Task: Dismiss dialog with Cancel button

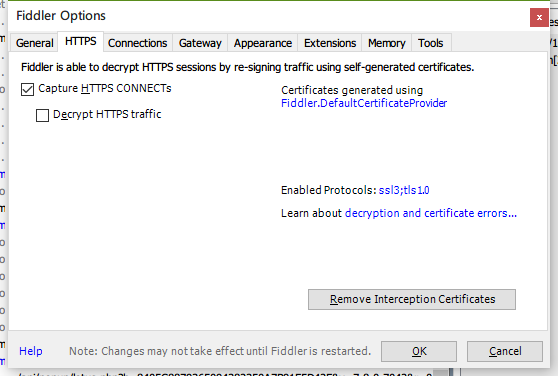Action: click(505, 351)
